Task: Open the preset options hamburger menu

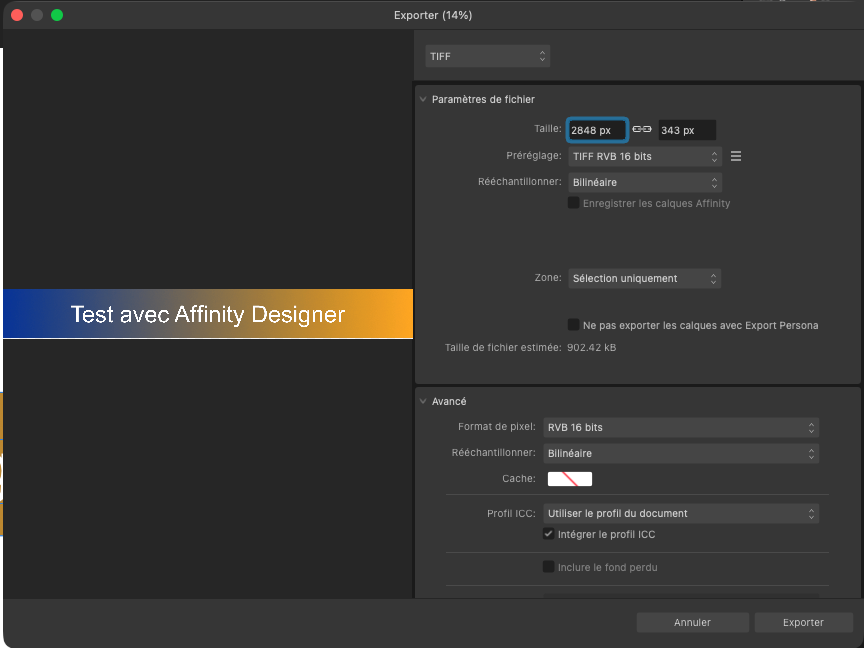Action: [x=736, y=156]
